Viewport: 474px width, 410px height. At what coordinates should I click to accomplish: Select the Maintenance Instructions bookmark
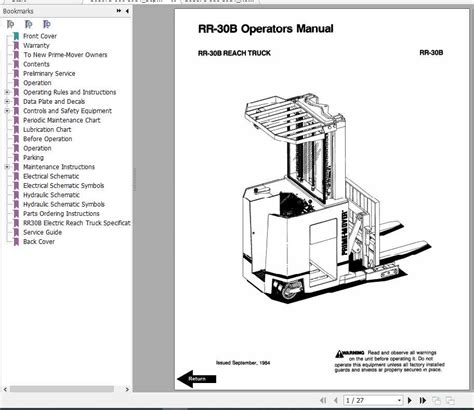click(59, 167)
